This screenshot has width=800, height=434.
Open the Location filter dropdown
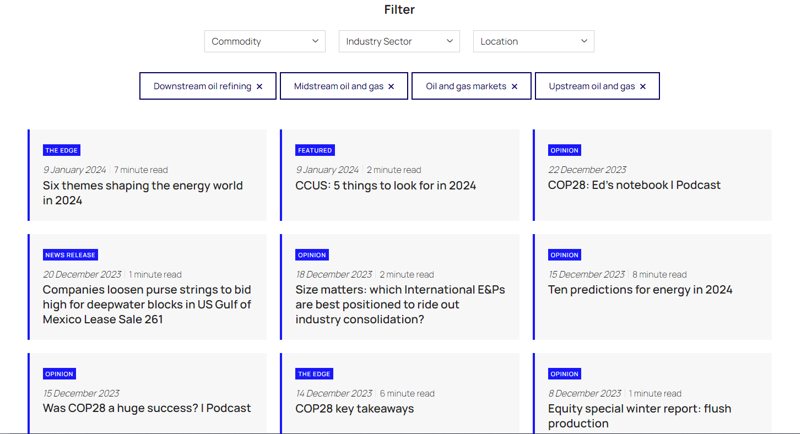coord(533,41)
